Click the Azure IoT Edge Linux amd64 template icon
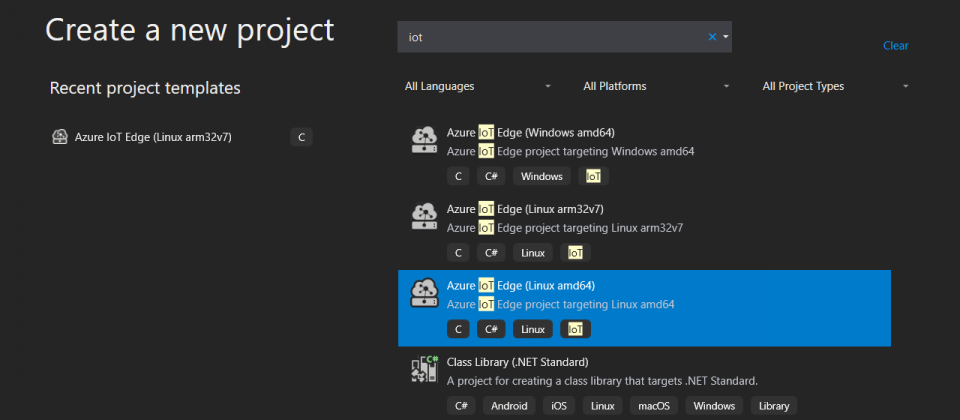Screen dimensions: 960x420 point(424,293)
